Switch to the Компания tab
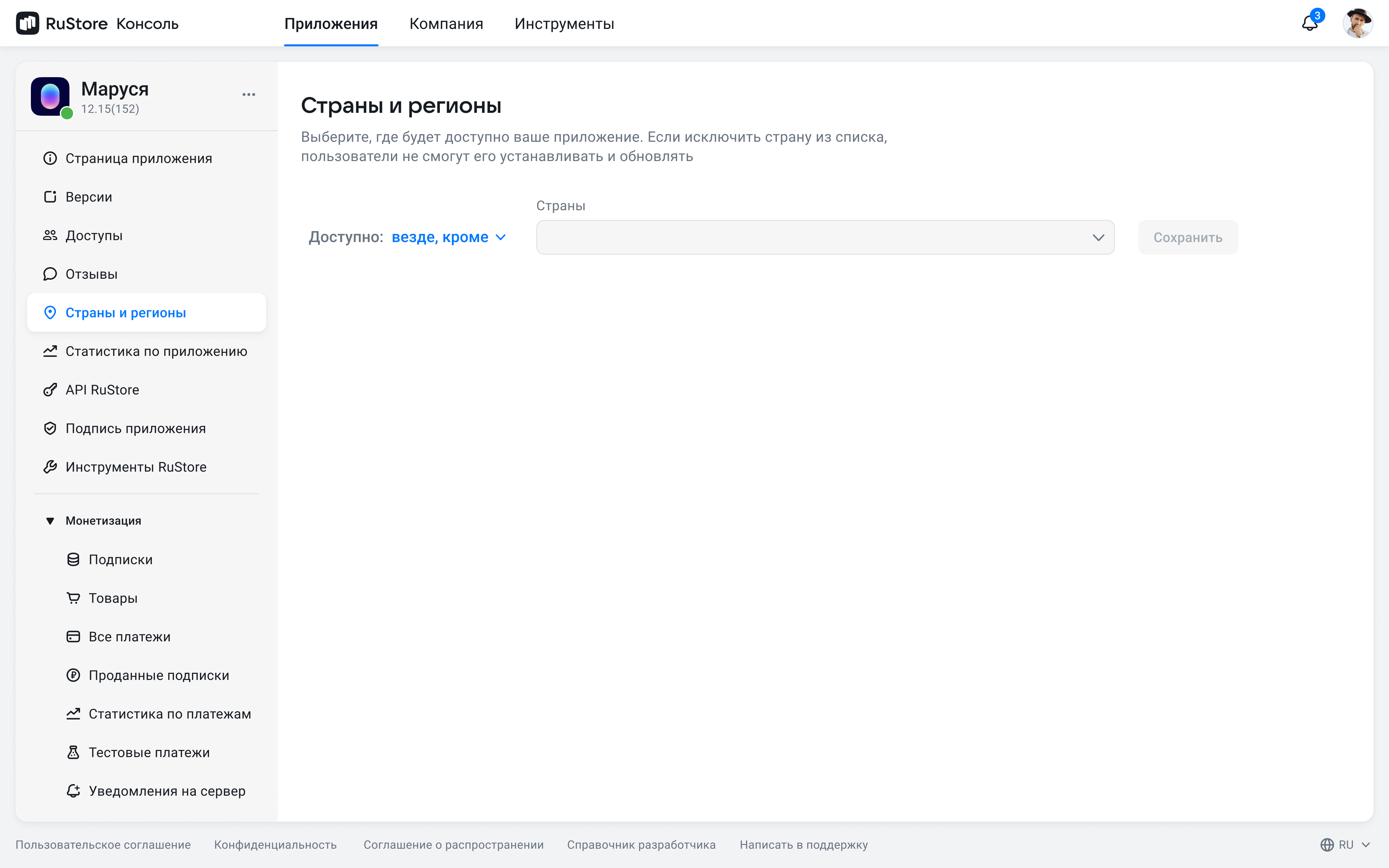This screenshot has width=1389, height=868. tap(446, 23)
